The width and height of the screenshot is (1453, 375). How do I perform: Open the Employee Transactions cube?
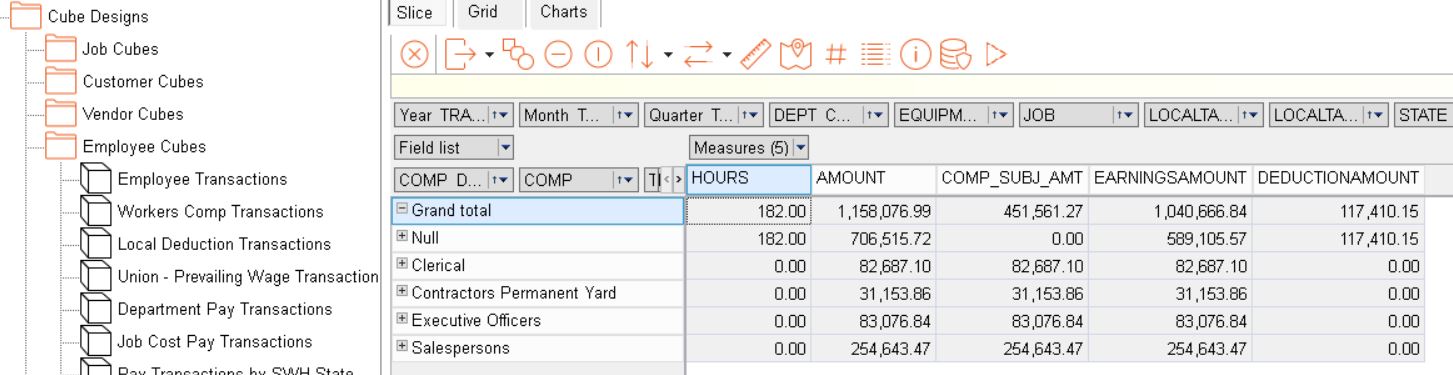pyautogui.click(x=202, y=179)
